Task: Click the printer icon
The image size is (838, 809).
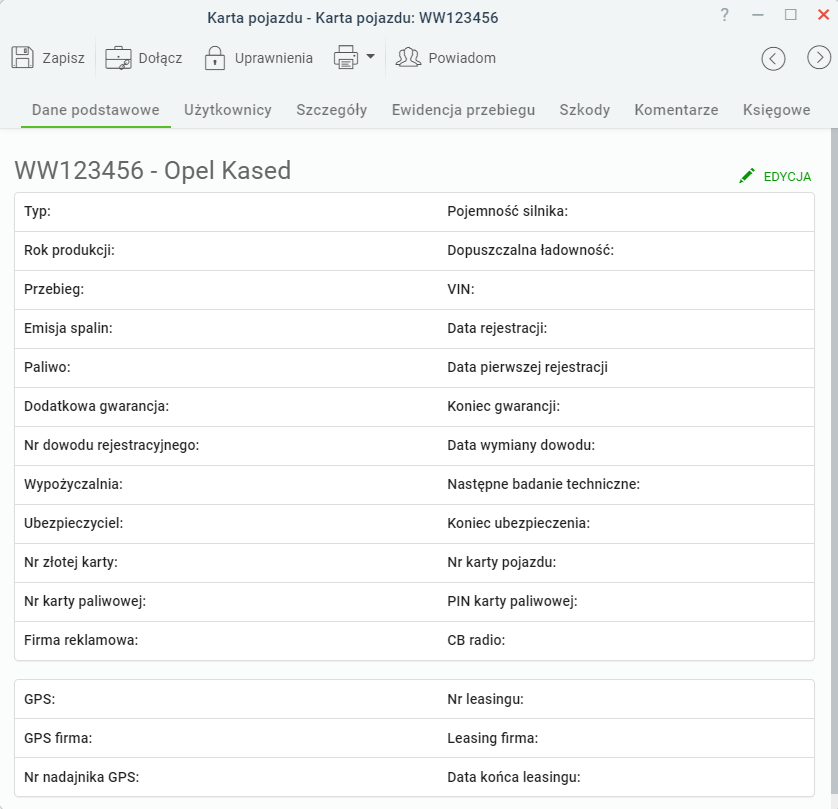Action: click(346, 57)
